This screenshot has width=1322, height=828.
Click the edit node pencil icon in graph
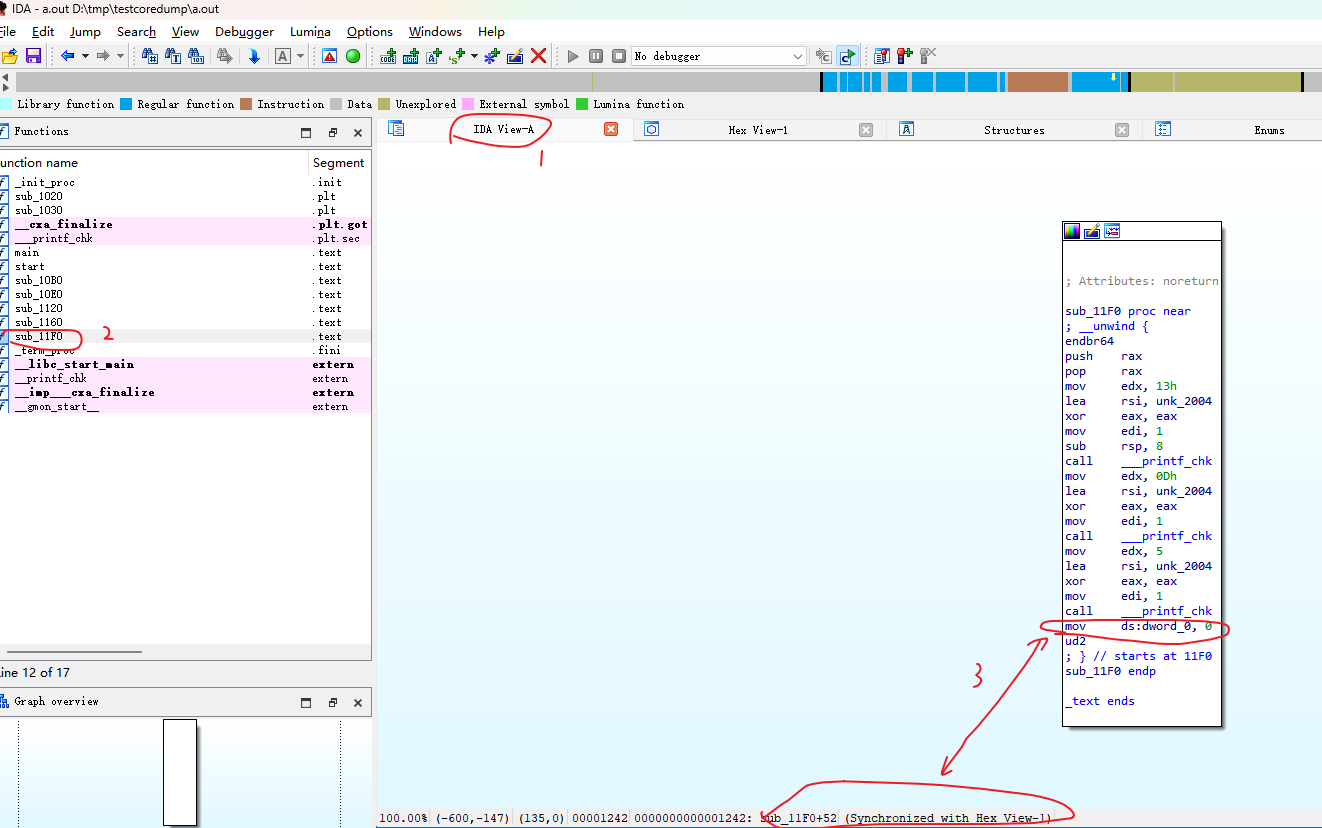[x=1092, y=231]
